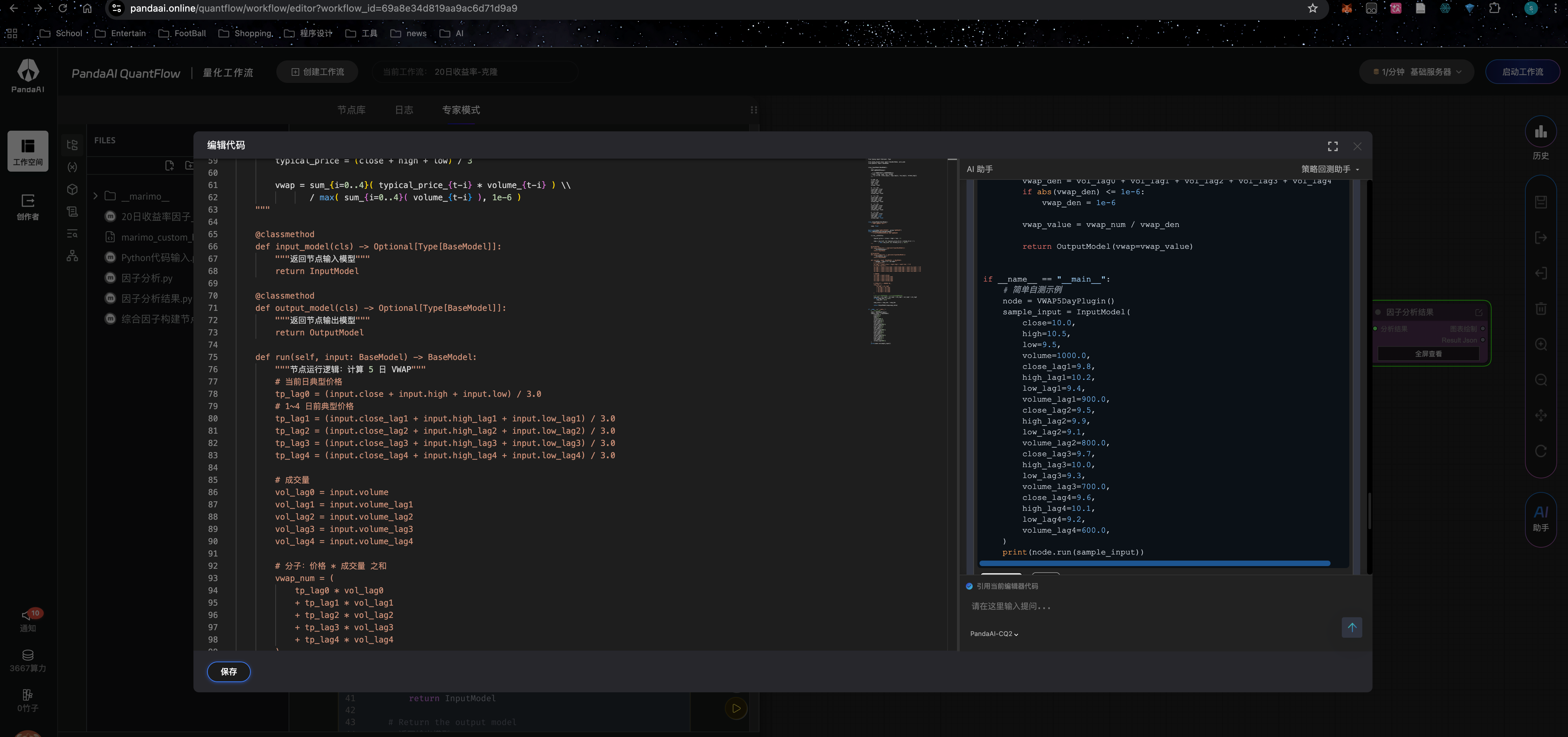Switch to the 专家模式 tab
The width and height of the screenshot is (1568, 737).
(x=461, y=110)
